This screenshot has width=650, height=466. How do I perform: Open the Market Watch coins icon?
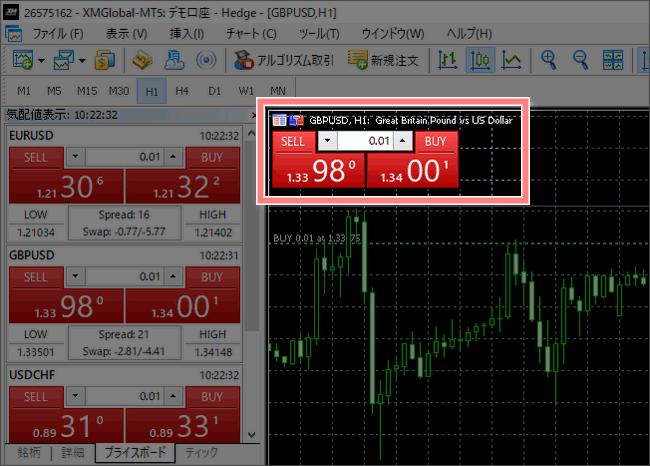[105, 60]
